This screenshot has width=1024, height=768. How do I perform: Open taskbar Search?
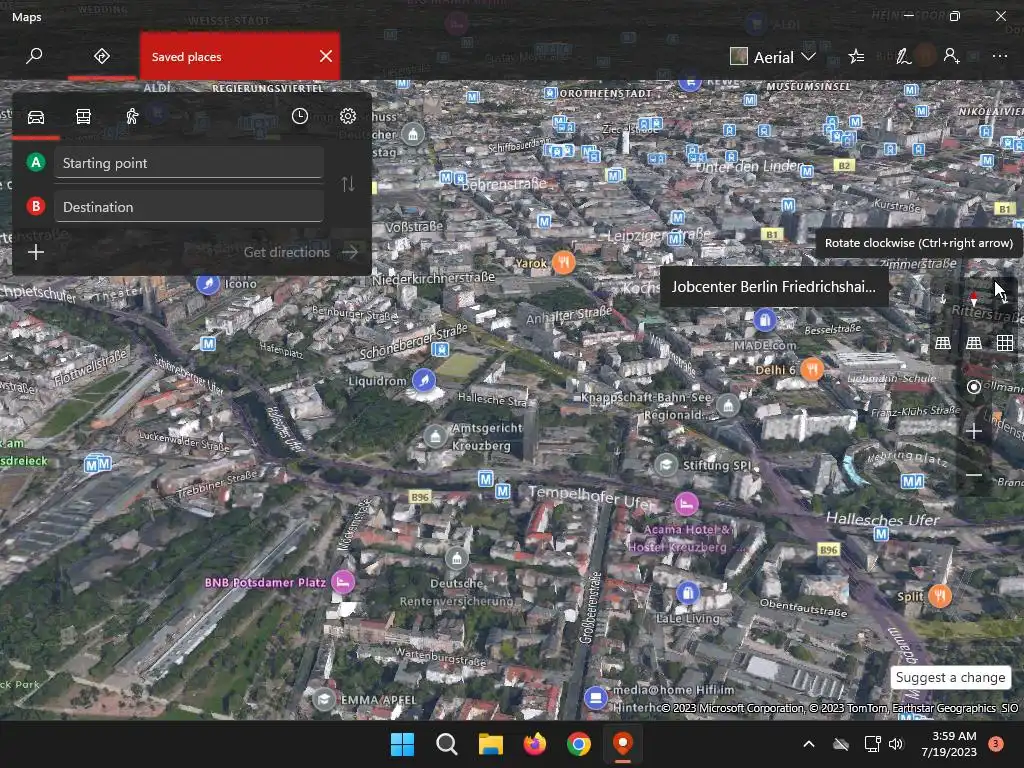(447, 744)
